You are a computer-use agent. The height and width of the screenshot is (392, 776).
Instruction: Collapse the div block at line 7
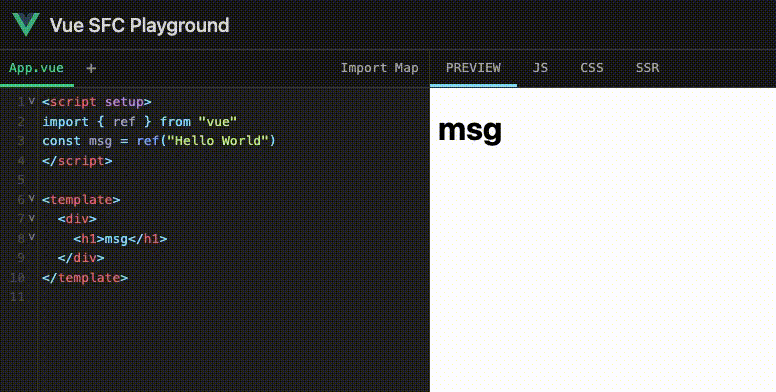coord(32,218)
